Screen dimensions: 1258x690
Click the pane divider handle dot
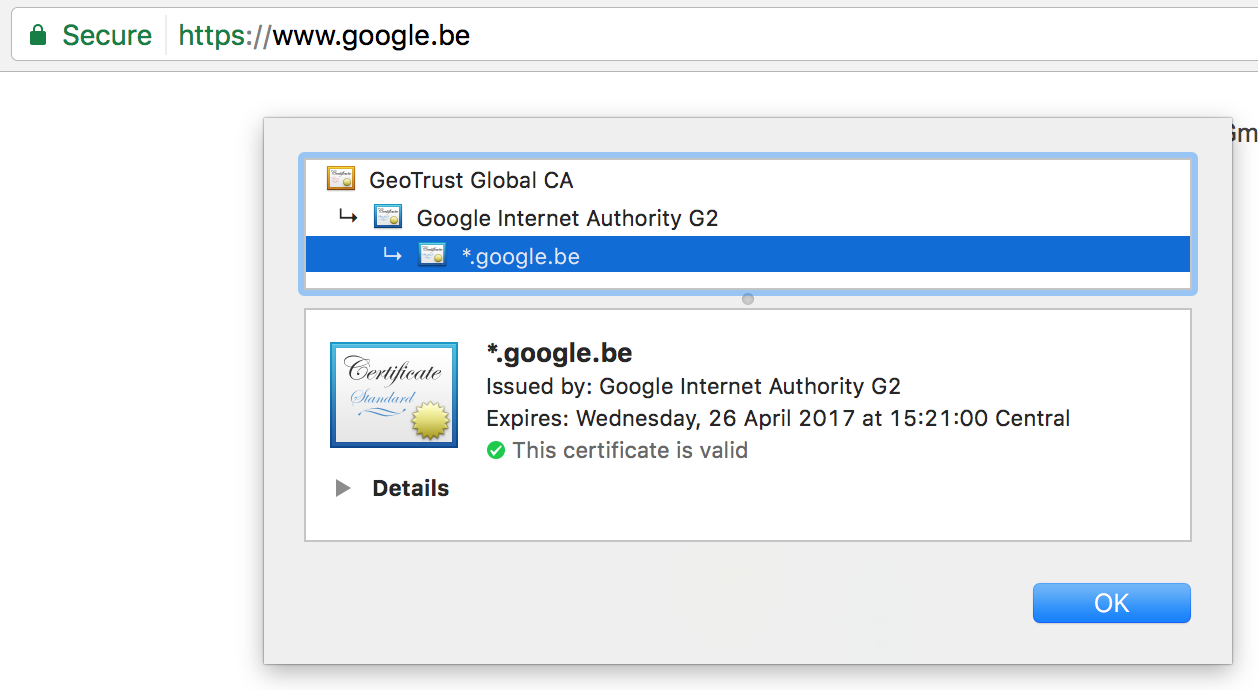747,299
